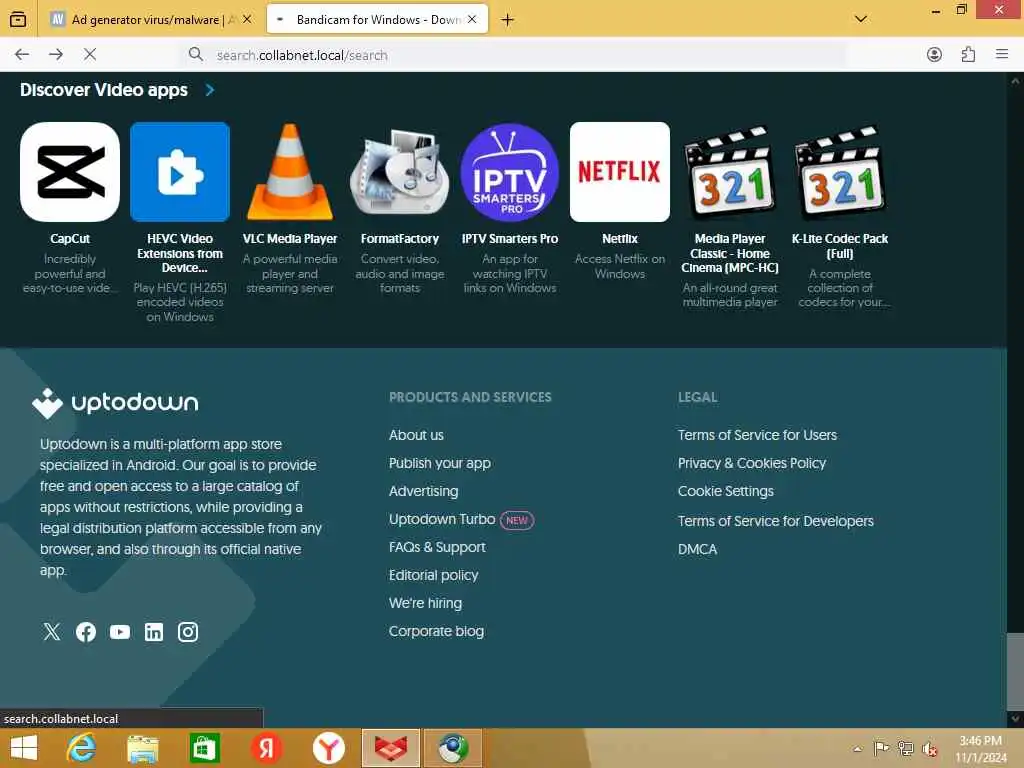Open the red Yandex taskbar icon
Image resolution: width=1024 pixels, height=768 pixels.
[266, 748]
